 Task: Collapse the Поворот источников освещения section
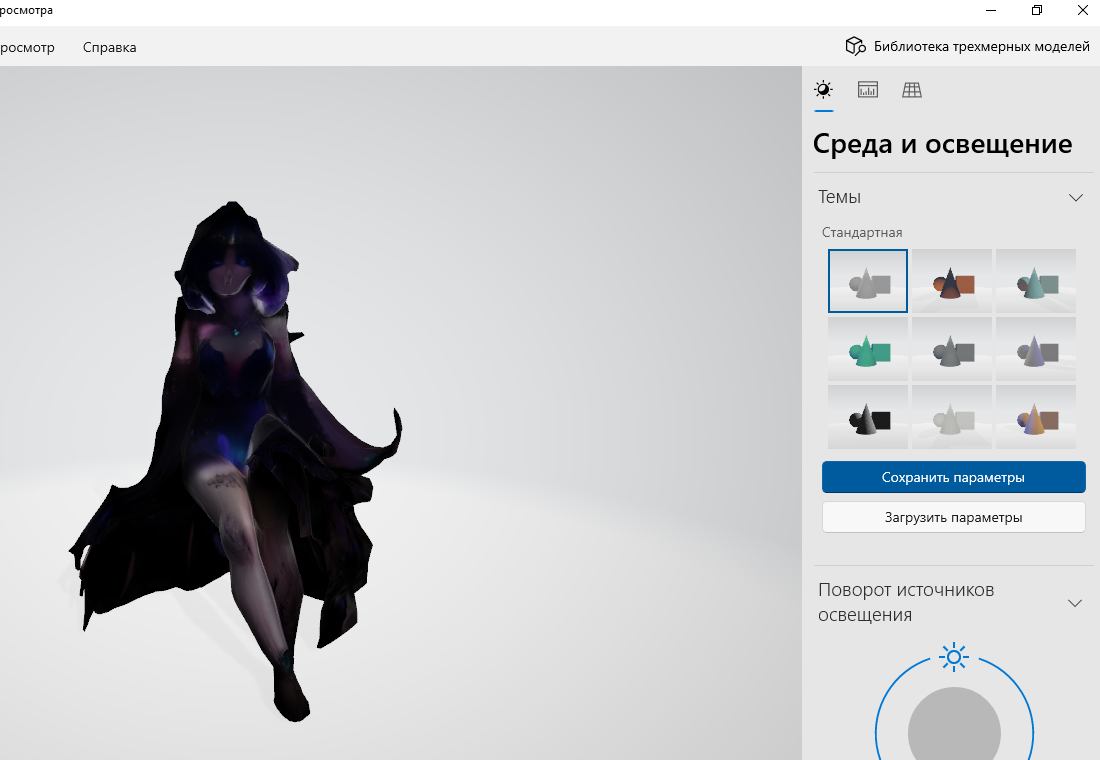pyautogui.click(x=1074, y=603)
